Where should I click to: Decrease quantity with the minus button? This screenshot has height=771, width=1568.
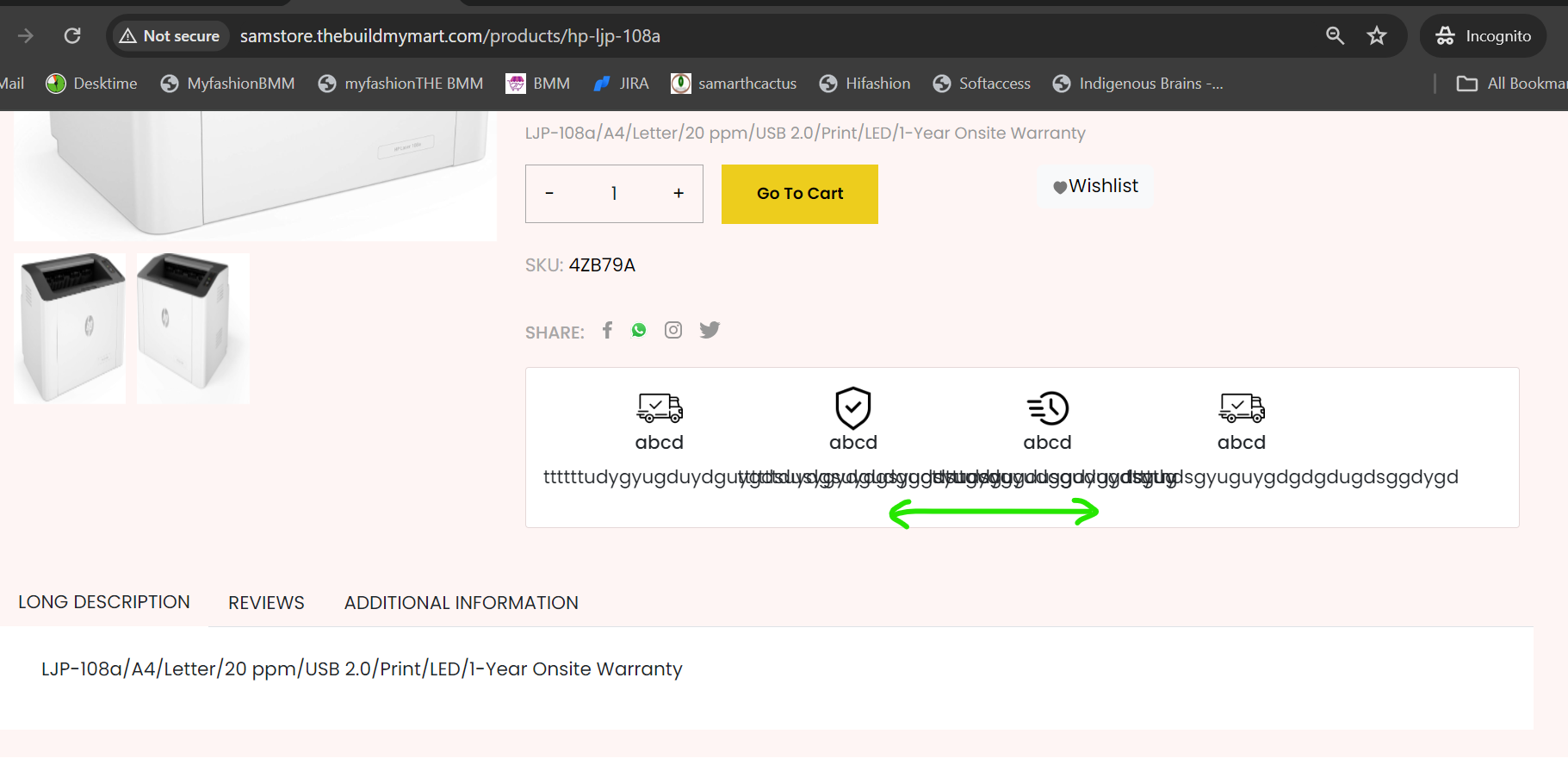549,194
